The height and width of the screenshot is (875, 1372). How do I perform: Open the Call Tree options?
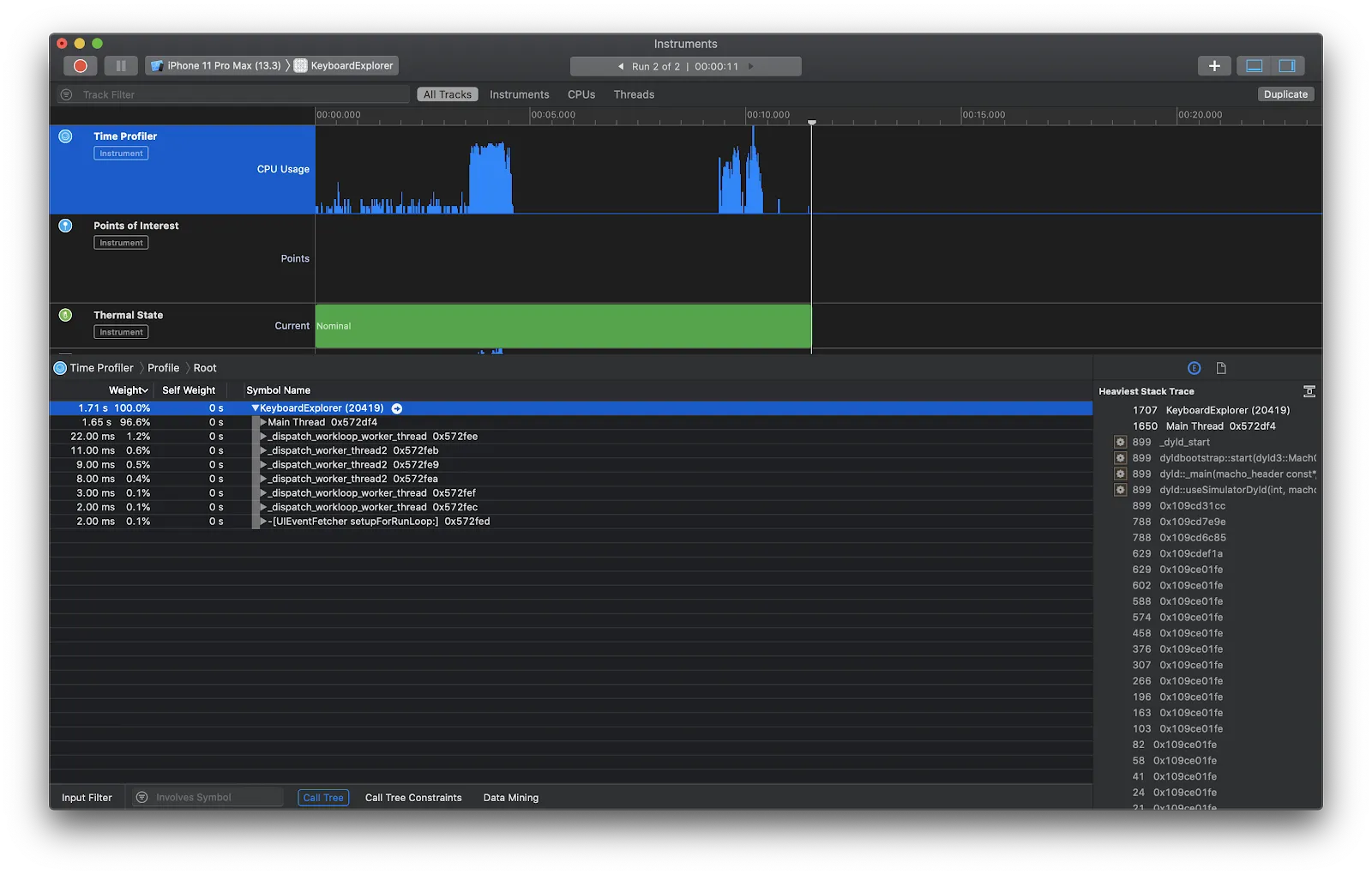323,798
